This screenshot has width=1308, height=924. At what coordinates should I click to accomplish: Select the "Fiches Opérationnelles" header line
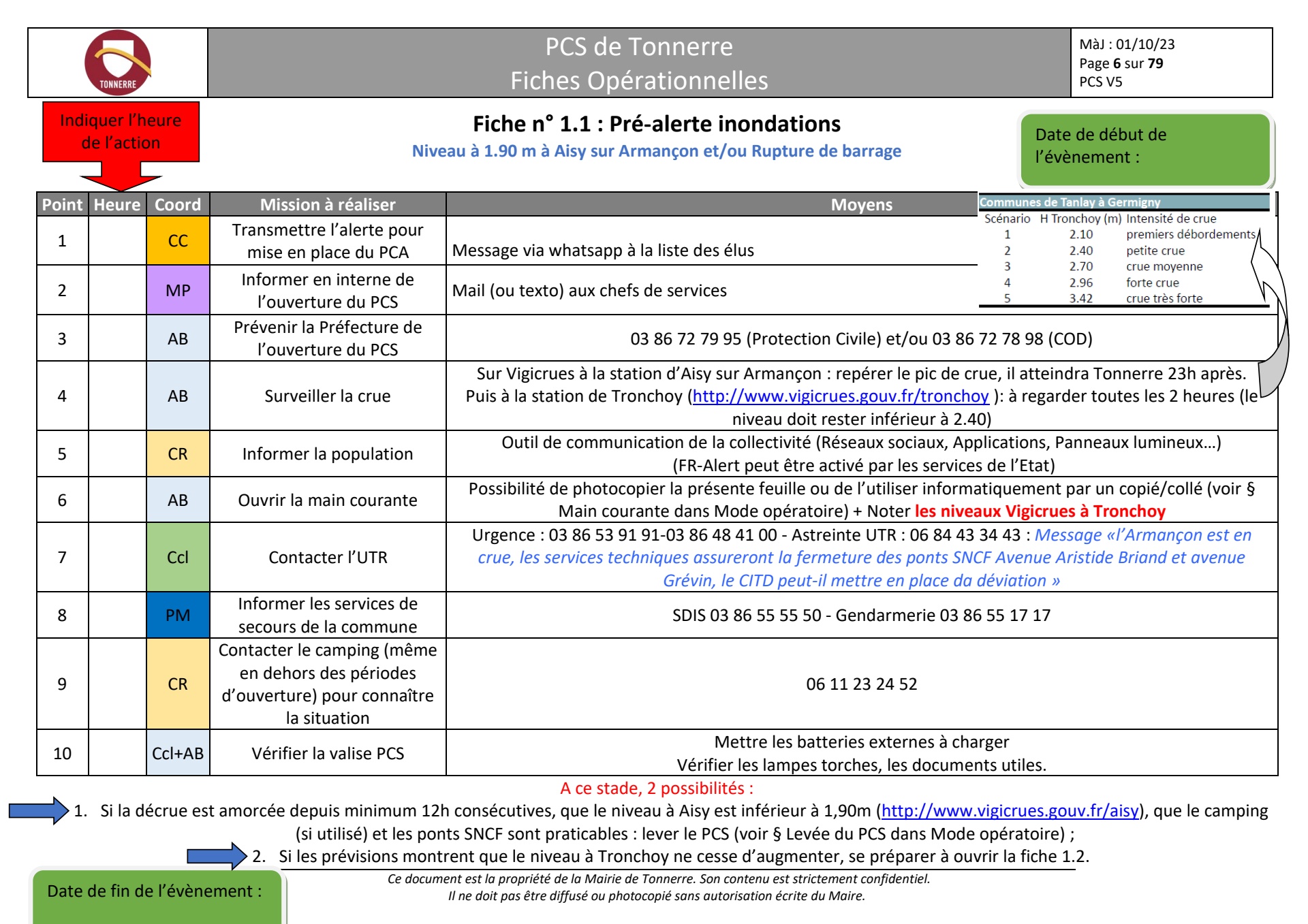[639, 80]
